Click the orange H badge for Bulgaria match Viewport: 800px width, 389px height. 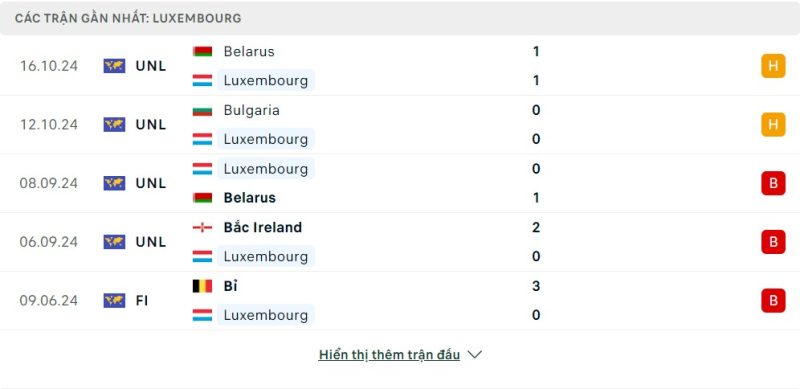773,125
